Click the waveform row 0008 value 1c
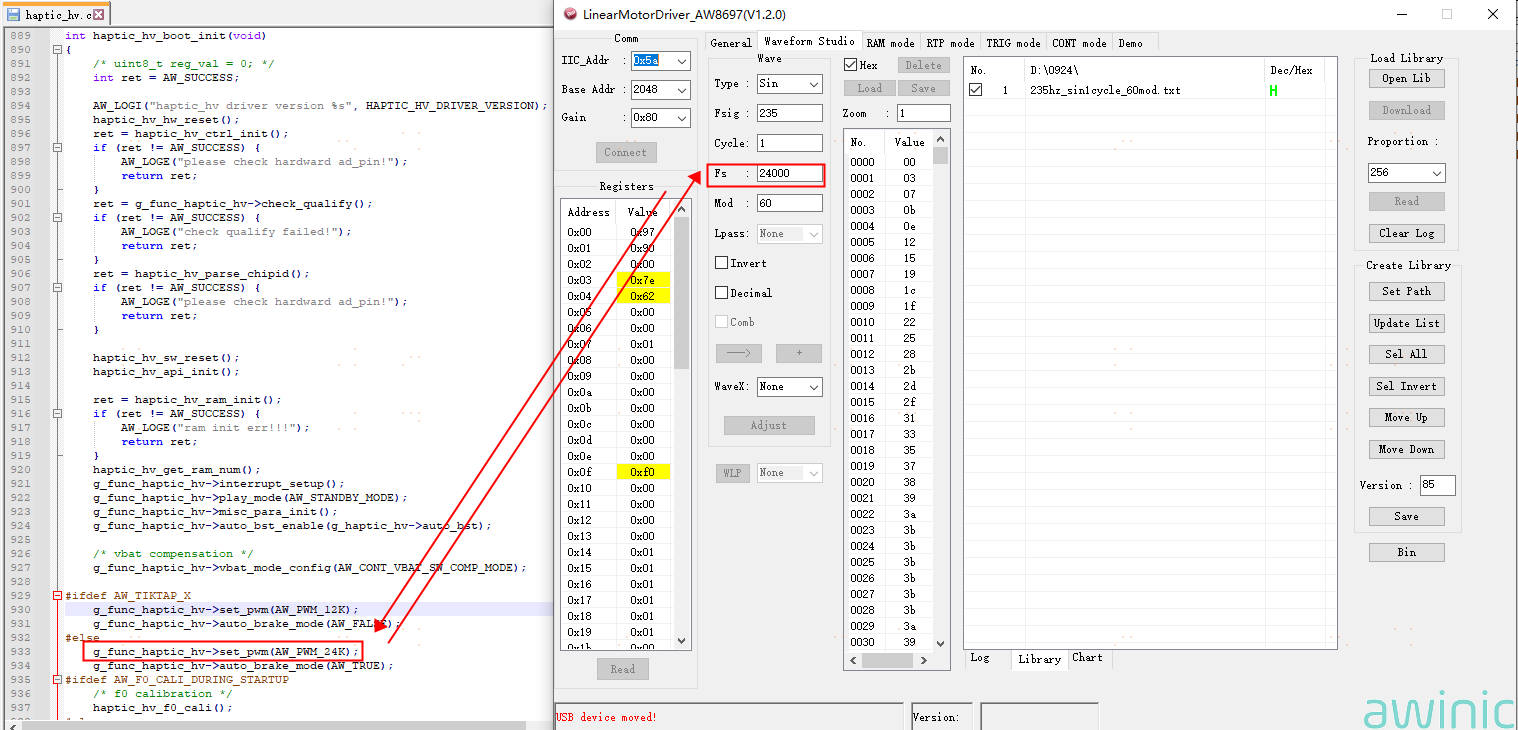Viewport: 1518px width, 730px height. [909, 290]
